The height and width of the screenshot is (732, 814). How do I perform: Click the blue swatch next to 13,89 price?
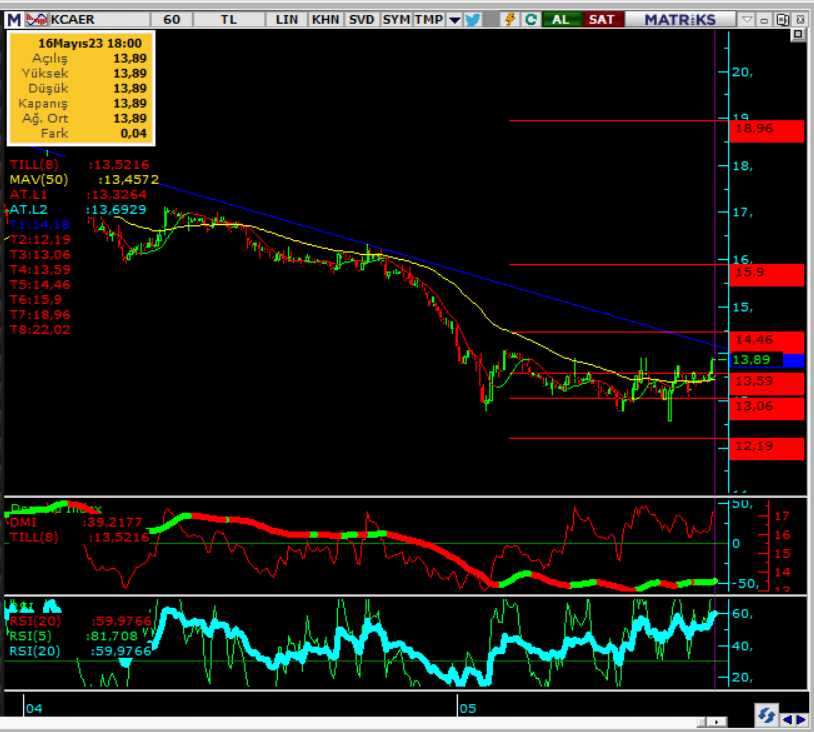coord(793,360)
